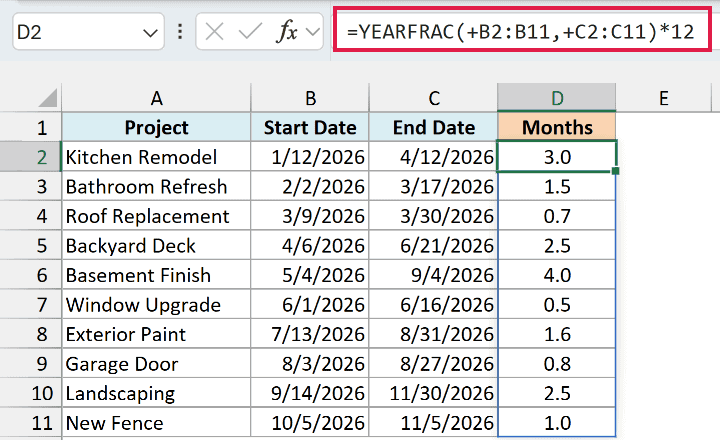The image size is (720, 440).
Task: Click the Name Box showing D2
Action: [x=88, y=32]
